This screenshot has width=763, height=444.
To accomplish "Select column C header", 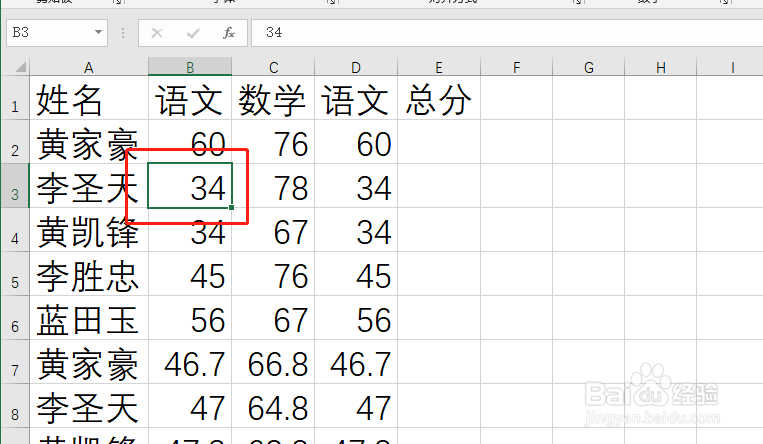I will pyautogui.click(x=273, y=67).
